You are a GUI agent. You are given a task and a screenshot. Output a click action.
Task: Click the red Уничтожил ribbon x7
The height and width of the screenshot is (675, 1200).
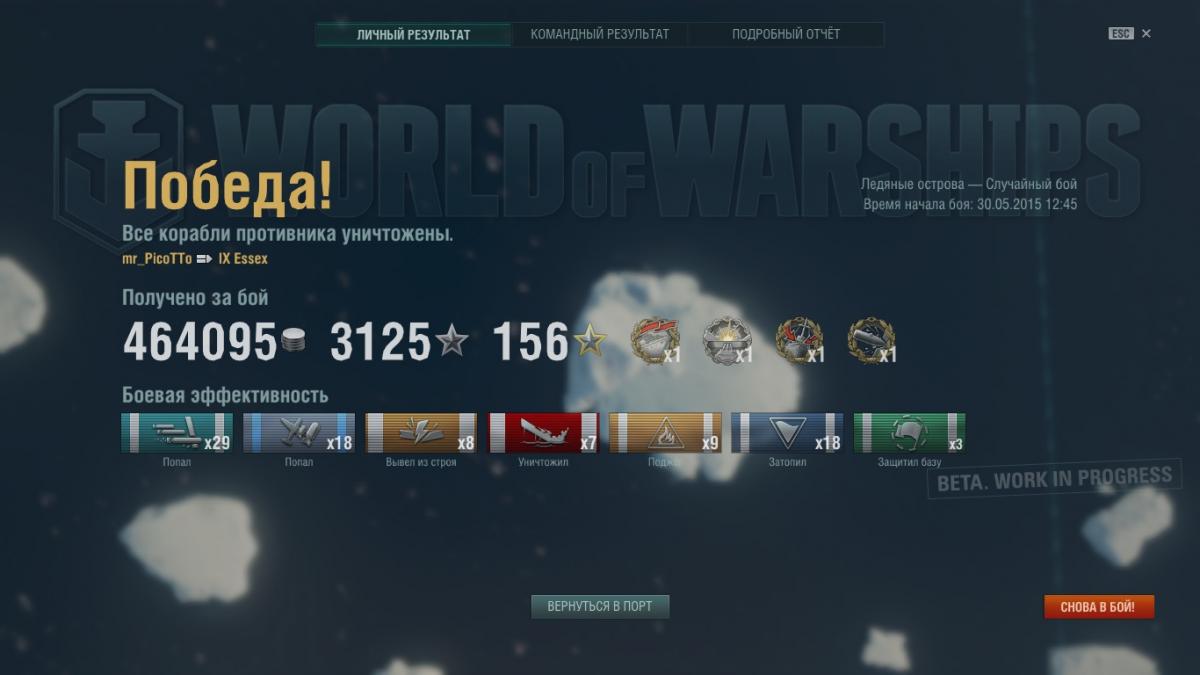[x=543, y=433]
